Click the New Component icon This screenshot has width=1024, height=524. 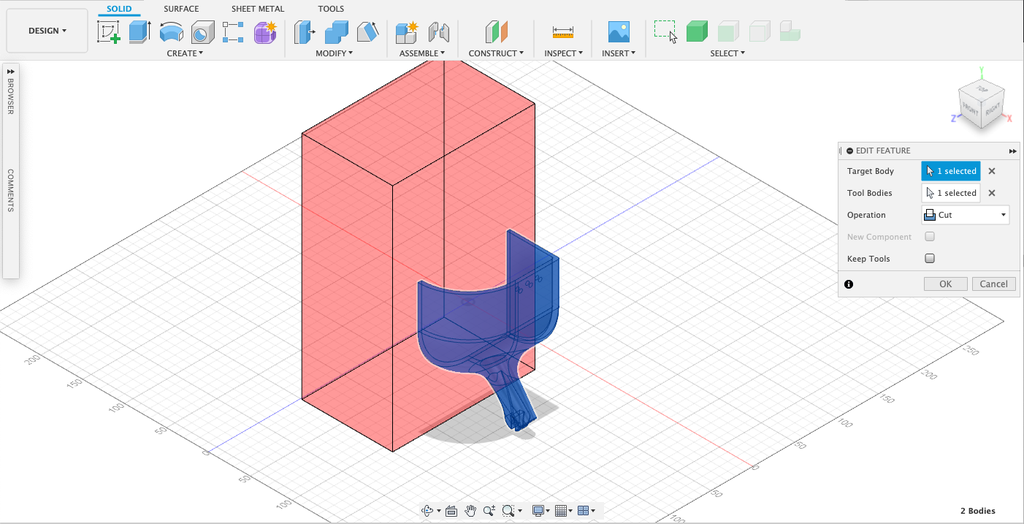(x=407, y=32)
